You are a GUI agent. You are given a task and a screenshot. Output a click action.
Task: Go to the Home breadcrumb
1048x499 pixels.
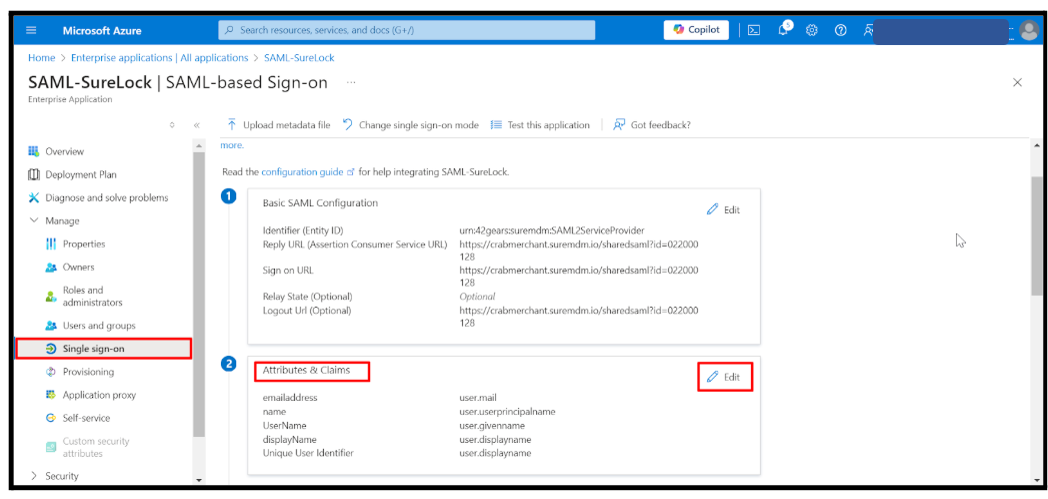coord(41,58)
